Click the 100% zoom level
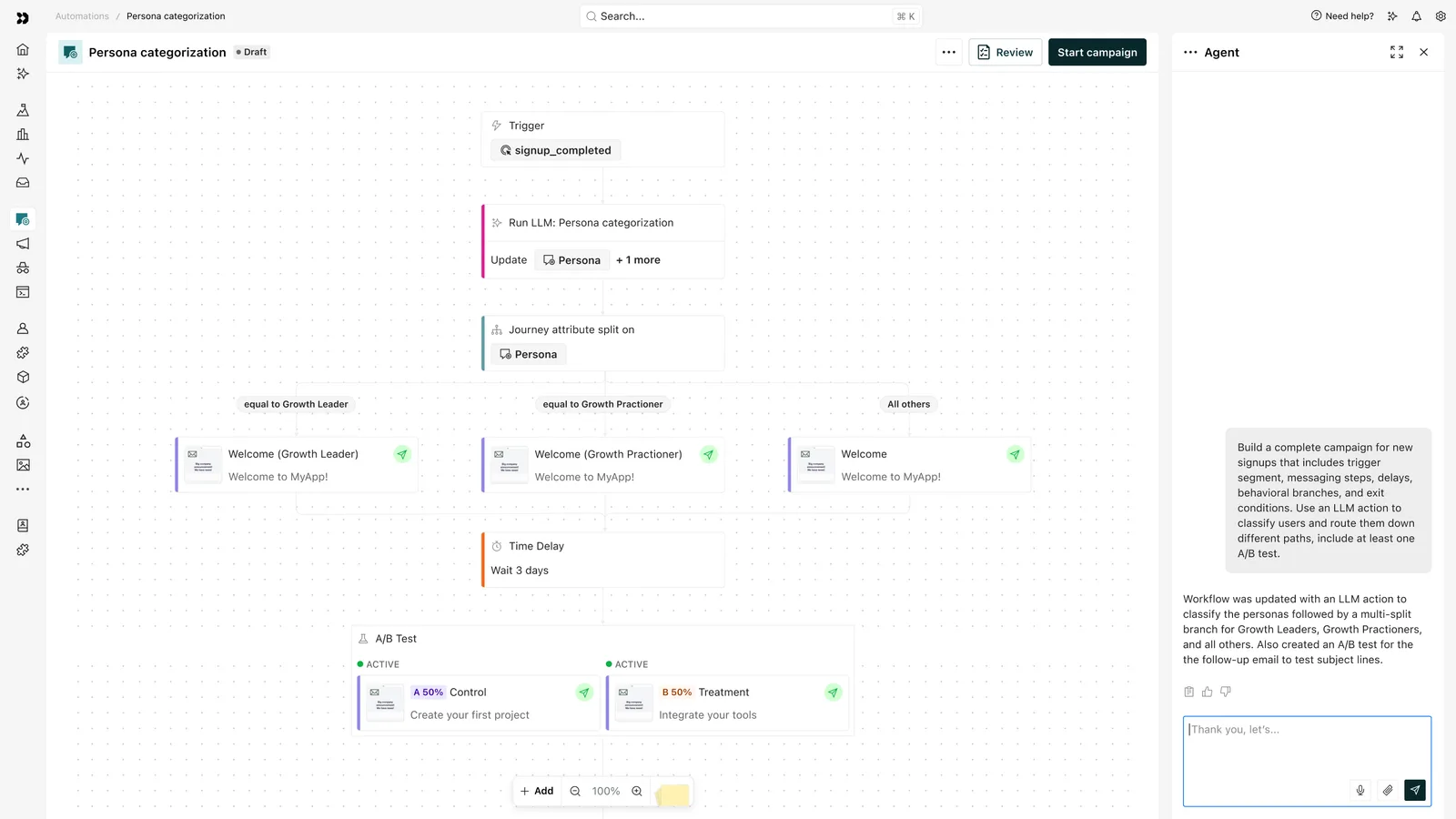 [x=606, y=792]
